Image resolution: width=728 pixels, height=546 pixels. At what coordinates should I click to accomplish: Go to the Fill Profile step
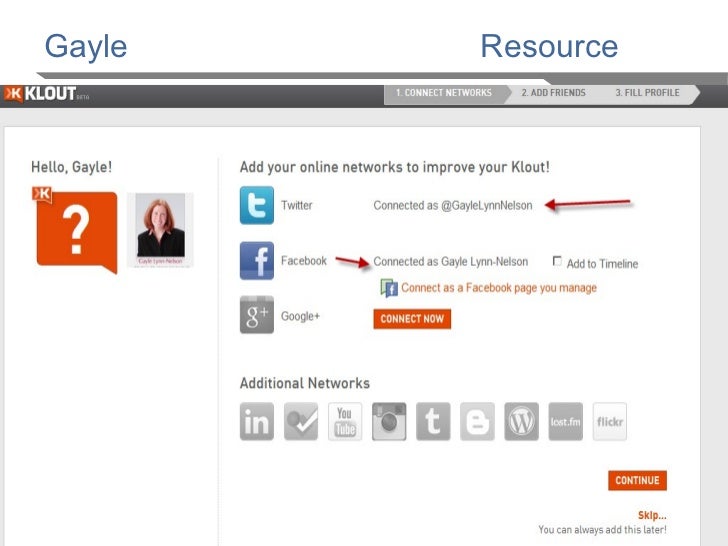(647, 93)
